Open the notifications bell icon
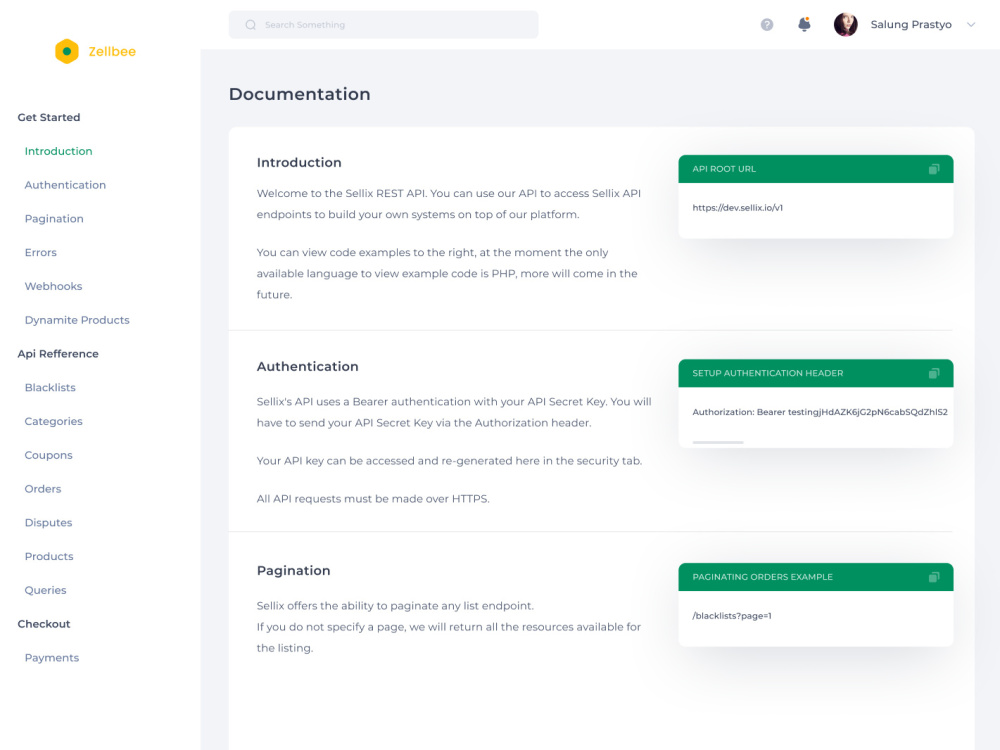1000x750 pixels. click(804, 24)
